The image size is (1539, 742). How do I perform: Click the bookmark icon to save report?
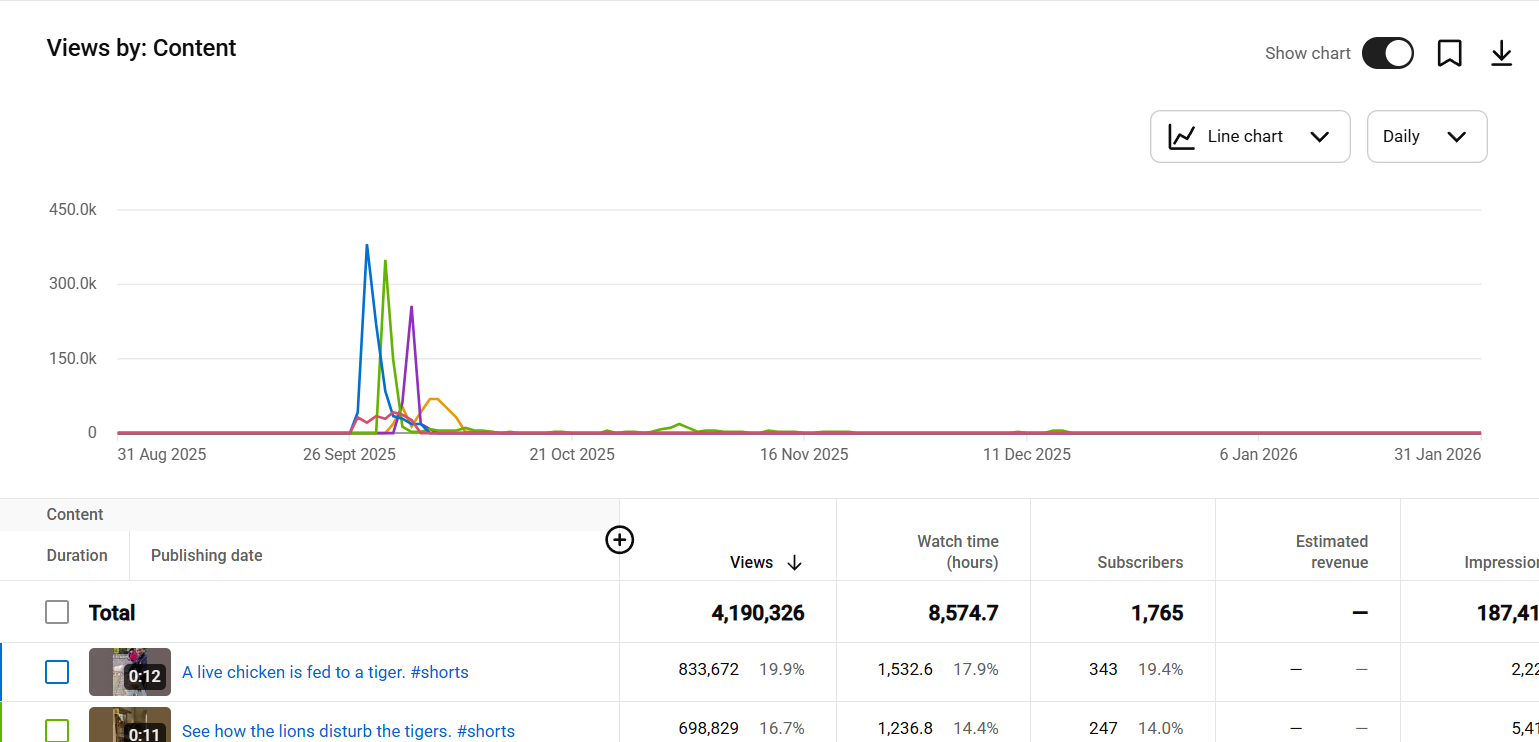click(x=1449, y=53)
